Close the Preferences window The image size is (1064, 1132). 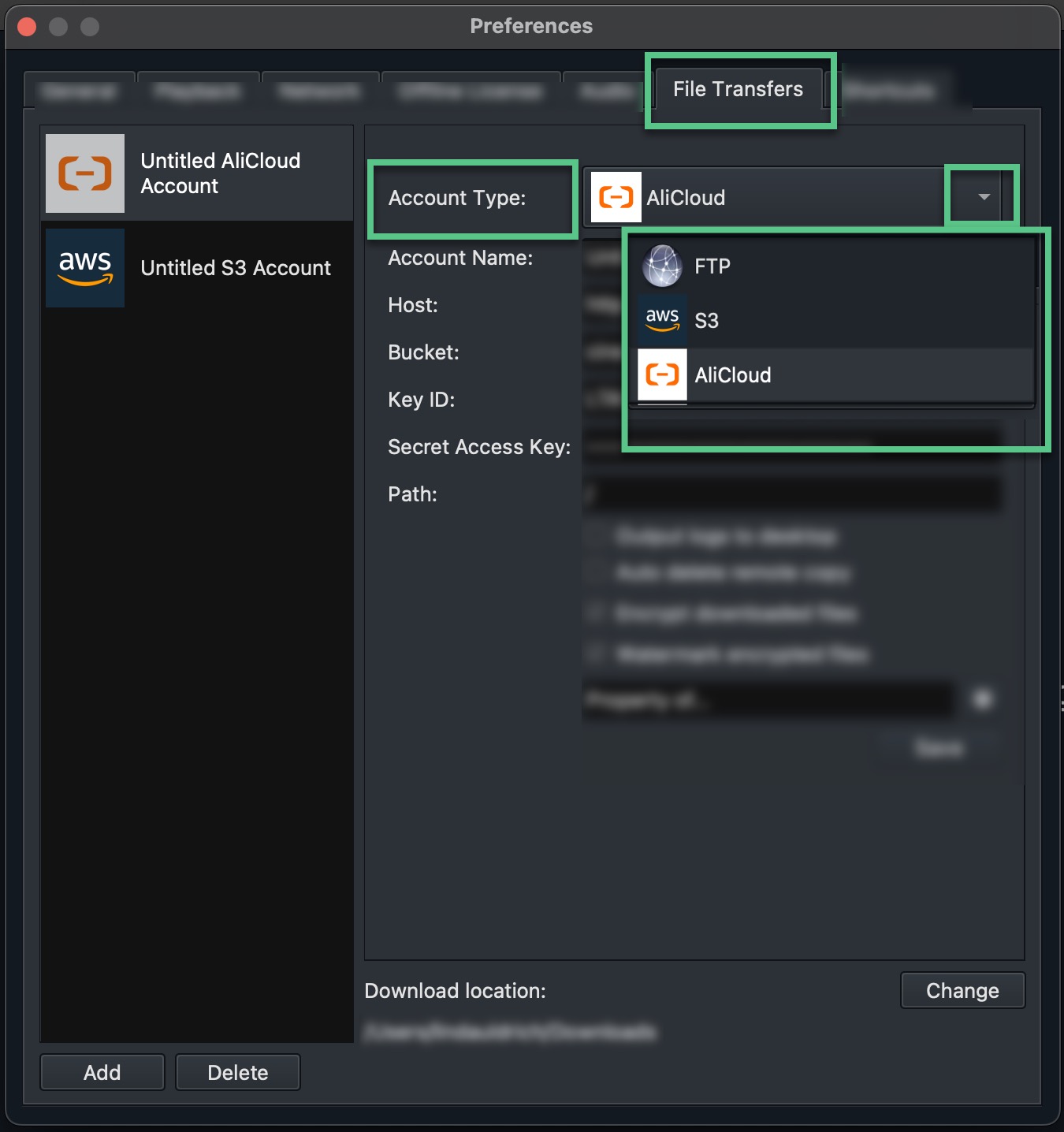coord(27,27)
